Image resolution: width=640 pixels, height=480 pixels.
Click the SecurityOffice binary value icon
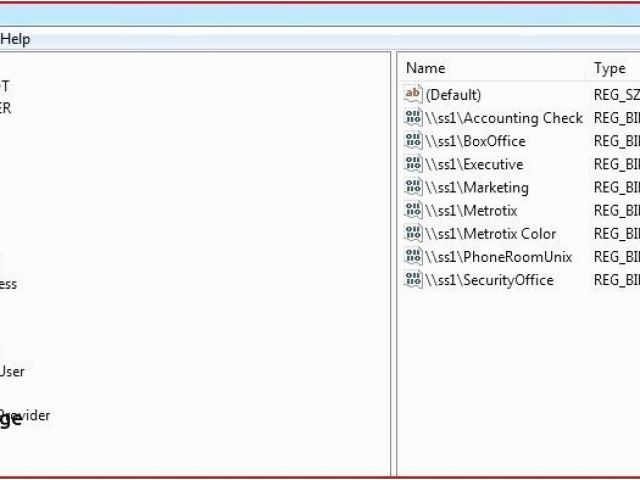click(x=414, y=280)
